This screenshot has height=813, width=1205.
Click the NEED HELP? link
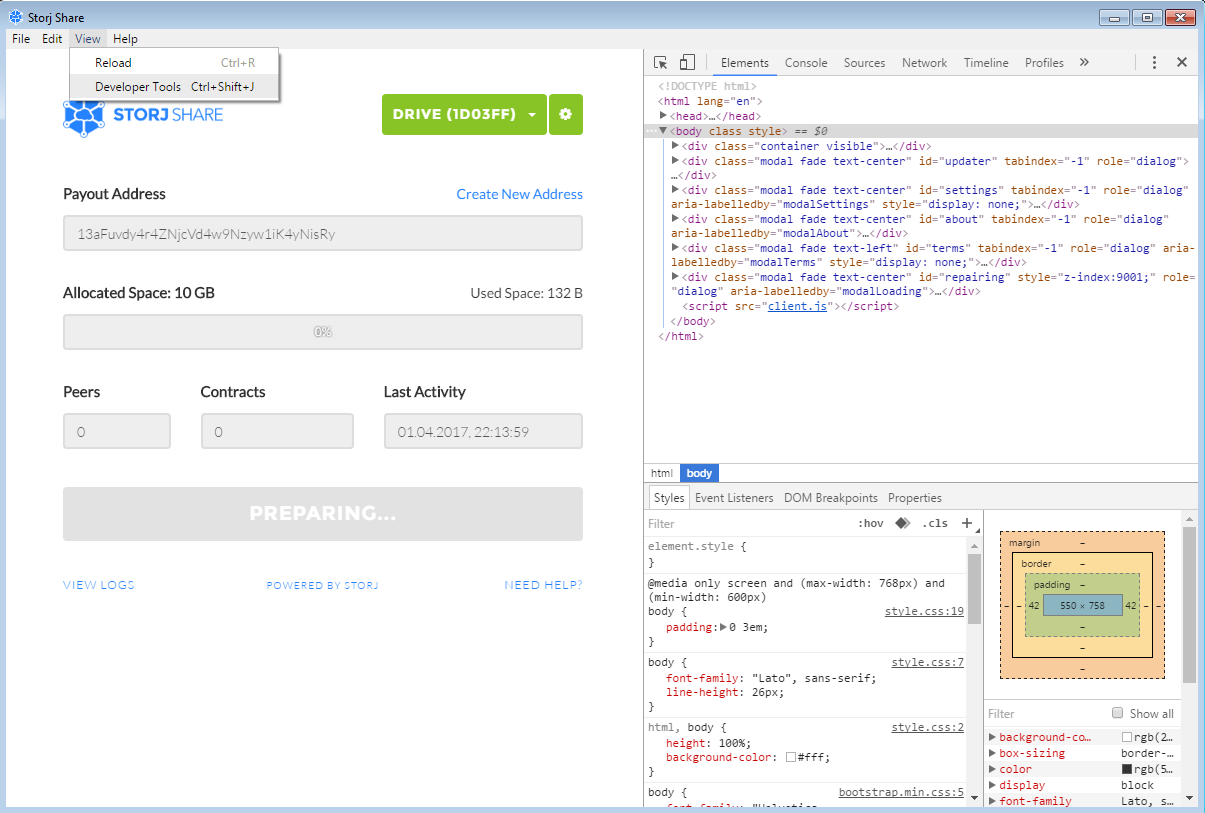coord(543,585)
